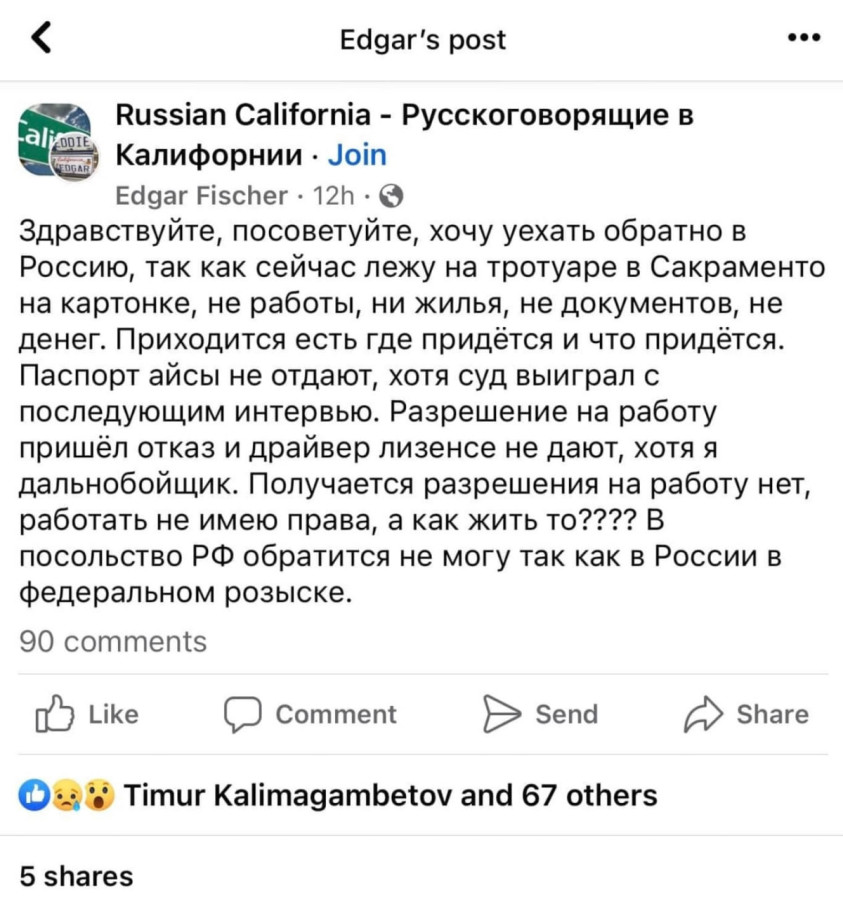Open Edgar's small profile picture

[x=74, y=158]
